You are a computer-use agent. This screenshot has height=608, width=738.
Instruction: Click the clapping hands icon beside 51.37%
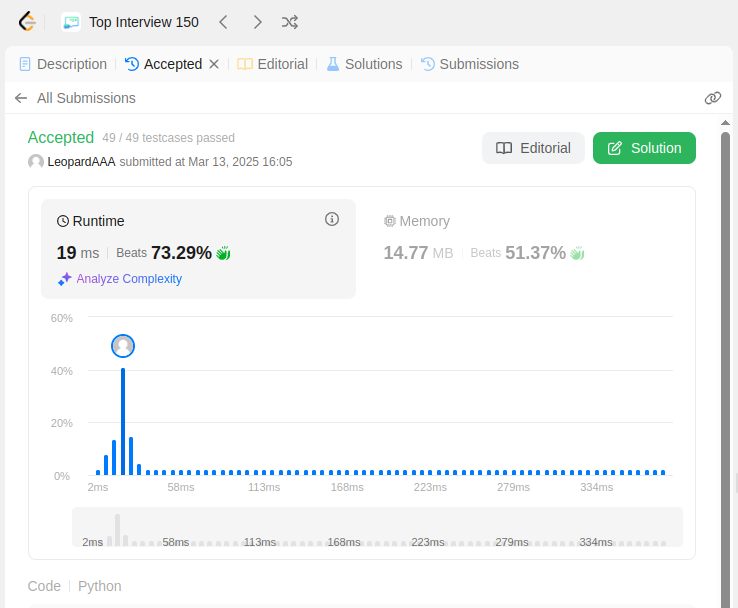pyautogui.click(x=577, y=253)
